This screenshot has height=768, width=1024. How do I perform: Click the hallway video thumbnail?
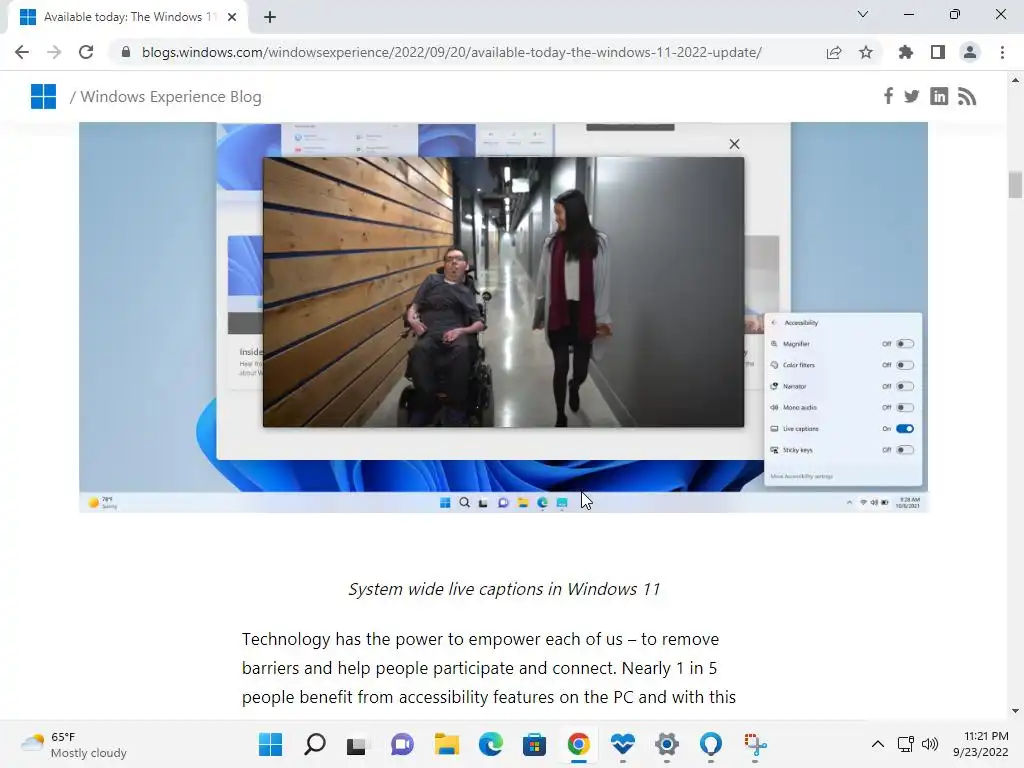tap(503, 292)
